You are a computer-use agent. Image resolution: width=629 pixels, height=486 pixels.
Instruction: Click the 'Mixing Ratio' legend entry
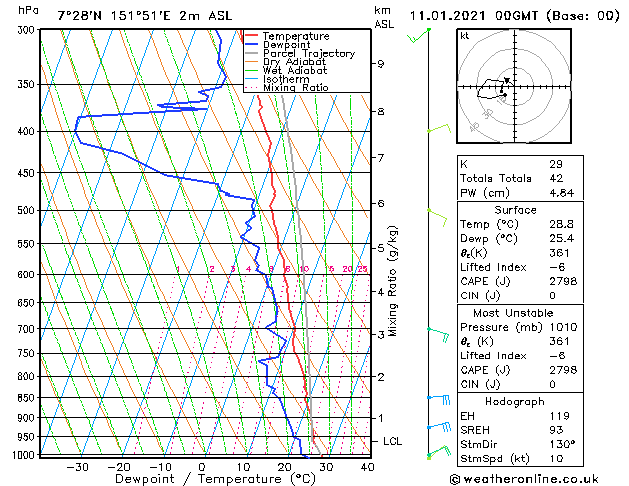tap(296, 87)
